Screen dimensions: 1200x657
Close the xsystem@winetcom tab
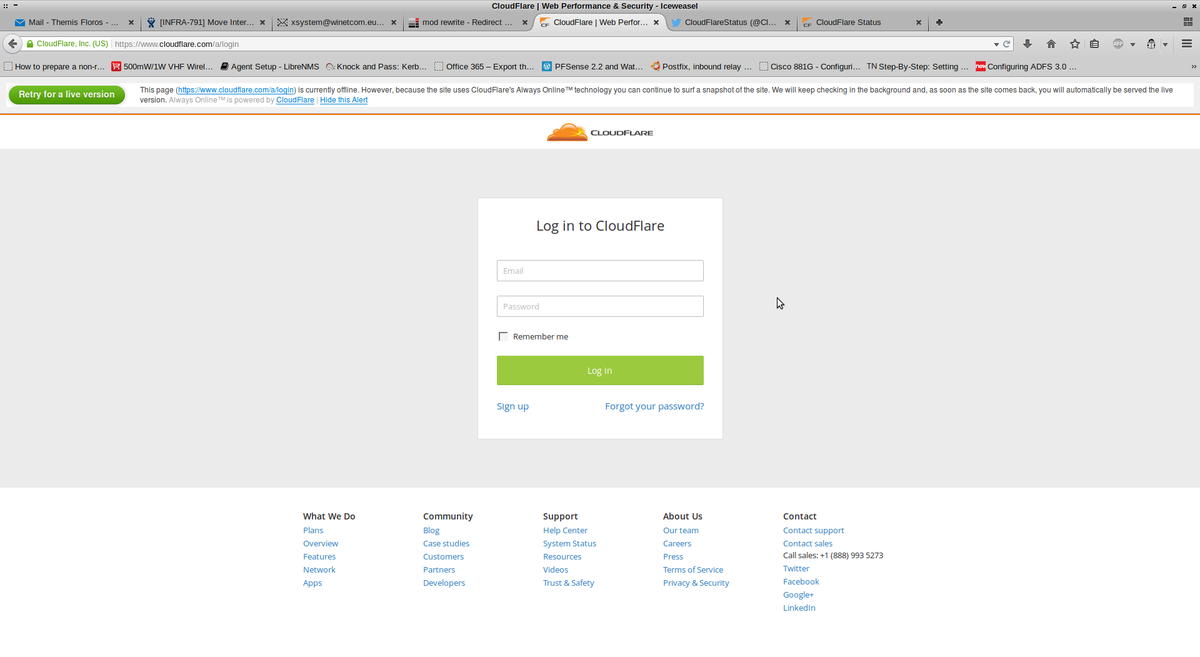pos(393,22)
